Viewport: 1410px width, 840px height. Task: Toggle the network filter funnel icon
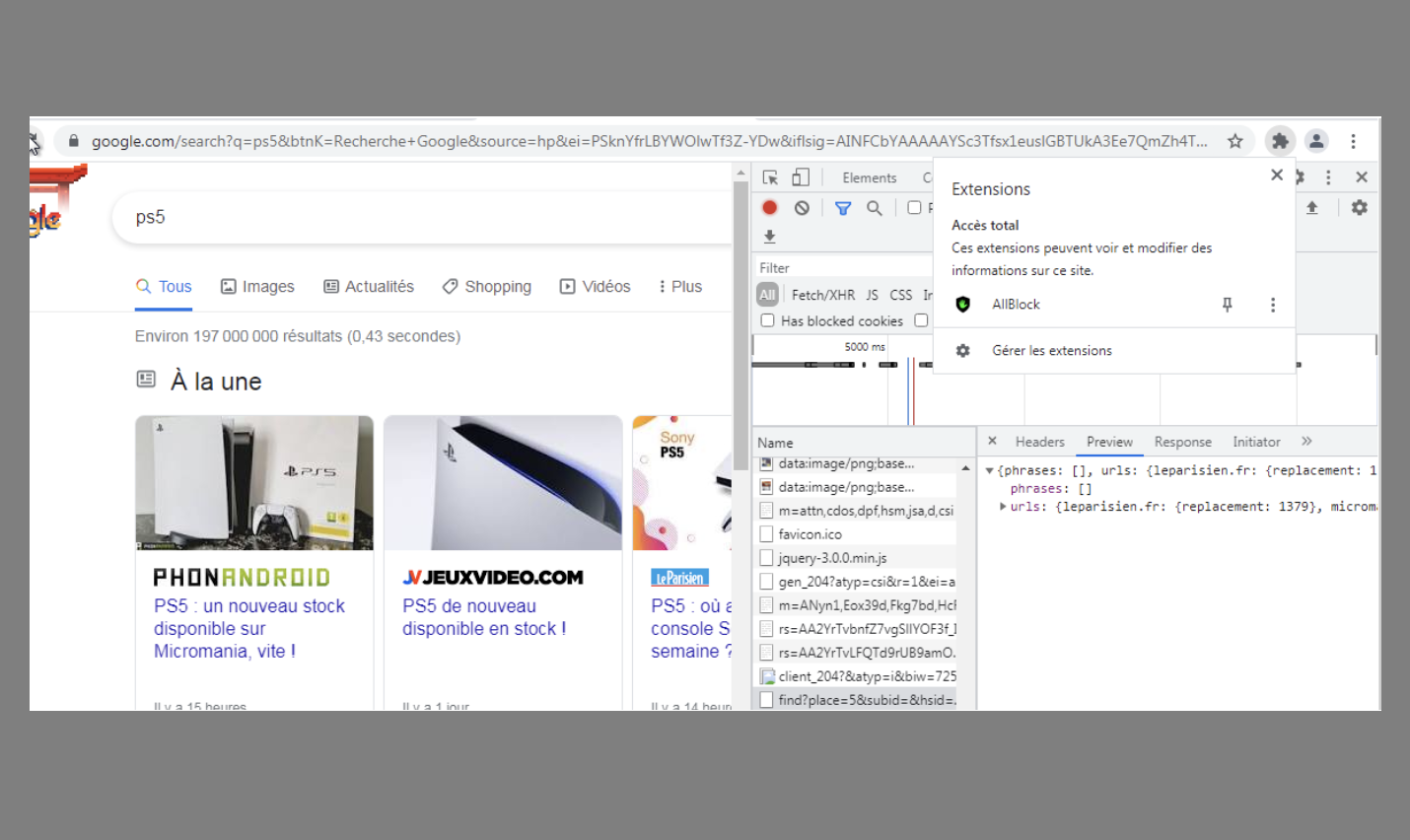point(843,208)
